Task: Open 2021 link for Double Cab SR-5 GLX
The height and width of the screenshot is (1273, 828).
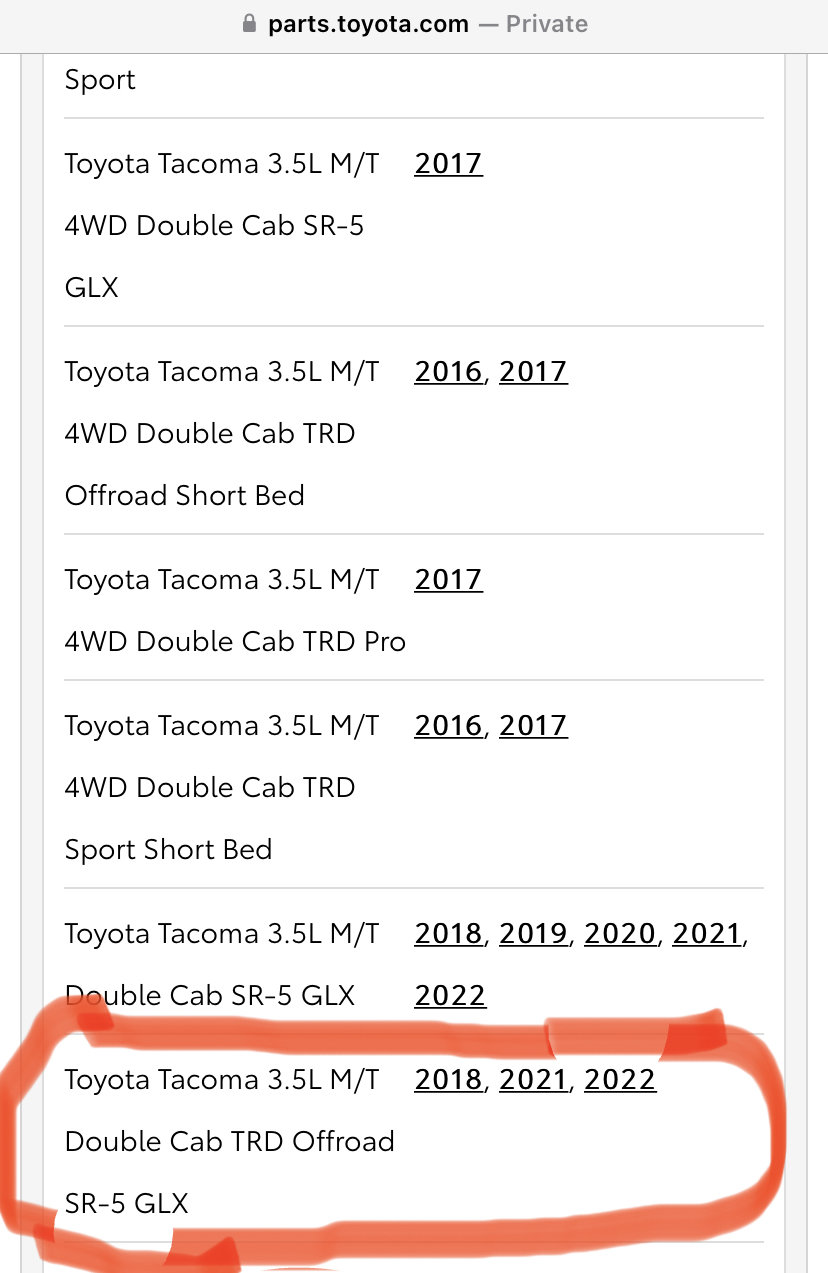Action: (707, 933)
